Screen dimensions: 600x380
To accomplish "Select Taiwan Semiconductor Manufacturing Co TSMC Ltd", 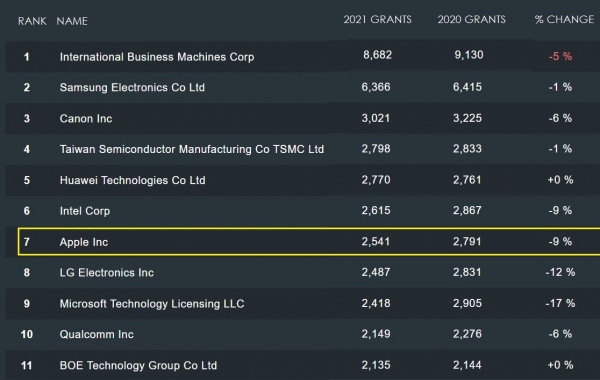I will (x=192, y=149).
